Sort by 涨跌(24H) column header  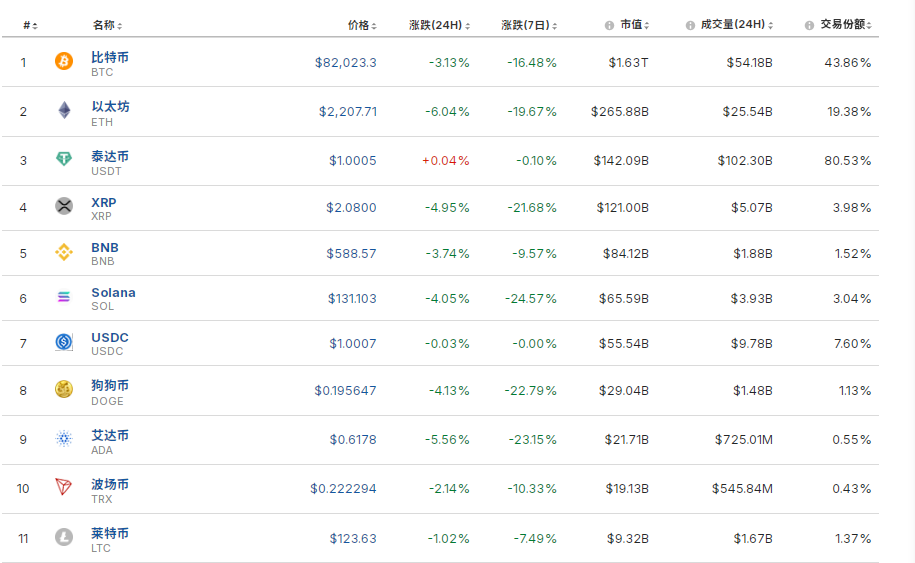[x=439, y=25]
